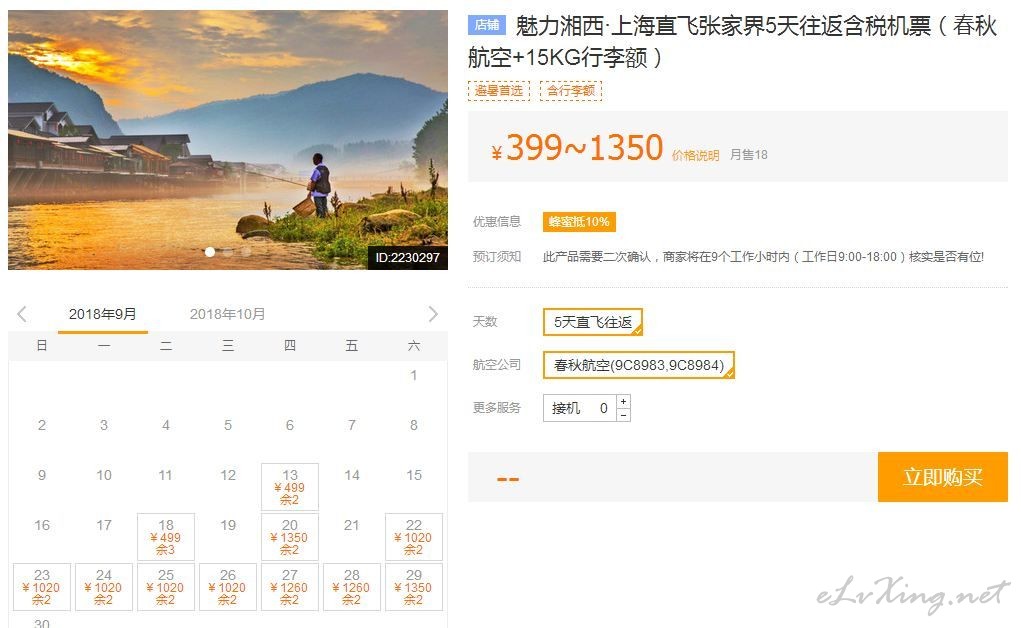Select September 28 priced ¥1260
Image resolution: width=1021 pixels, height=628 pixels.
pos(352,587)
